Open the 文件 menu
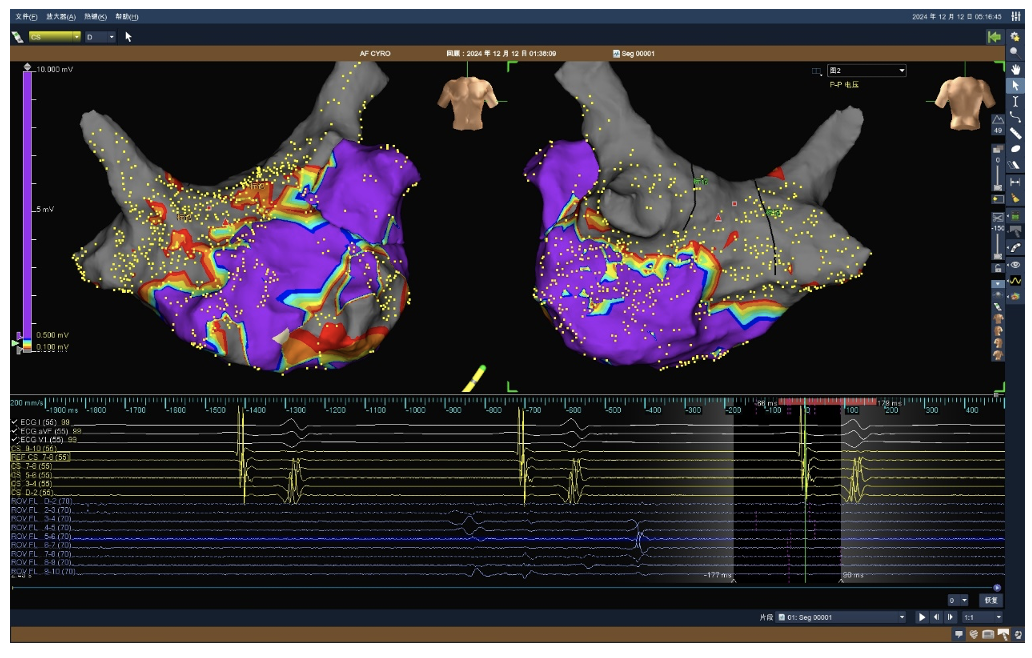Viewport: 1032px width, 658px height. (x=26, y=17)
